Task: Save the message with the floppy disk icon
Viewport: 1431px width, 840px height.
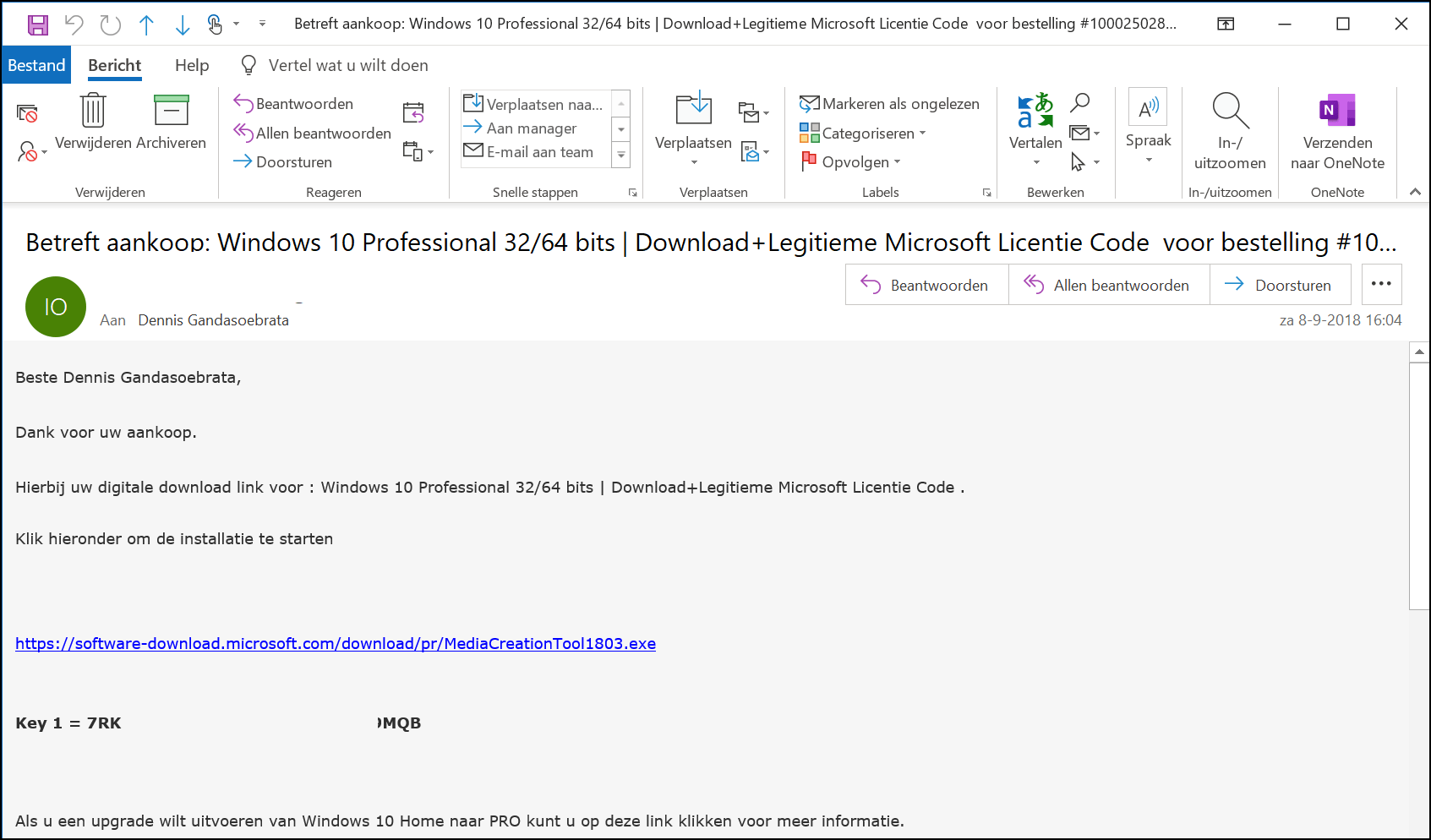Action: pyautogui.click(x=38, y=25)
